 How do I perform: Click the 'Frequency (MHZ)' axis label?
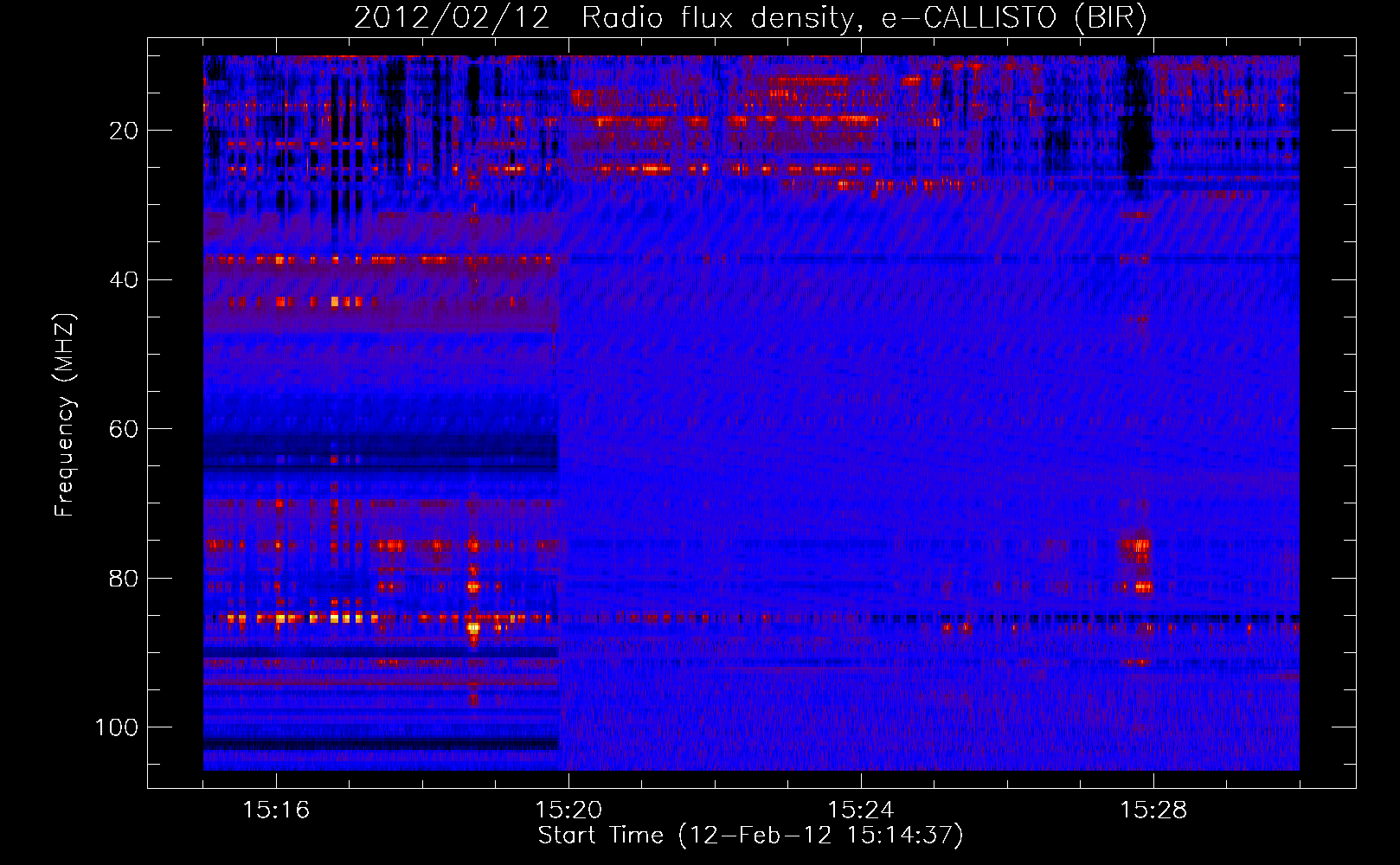(65, 415)
